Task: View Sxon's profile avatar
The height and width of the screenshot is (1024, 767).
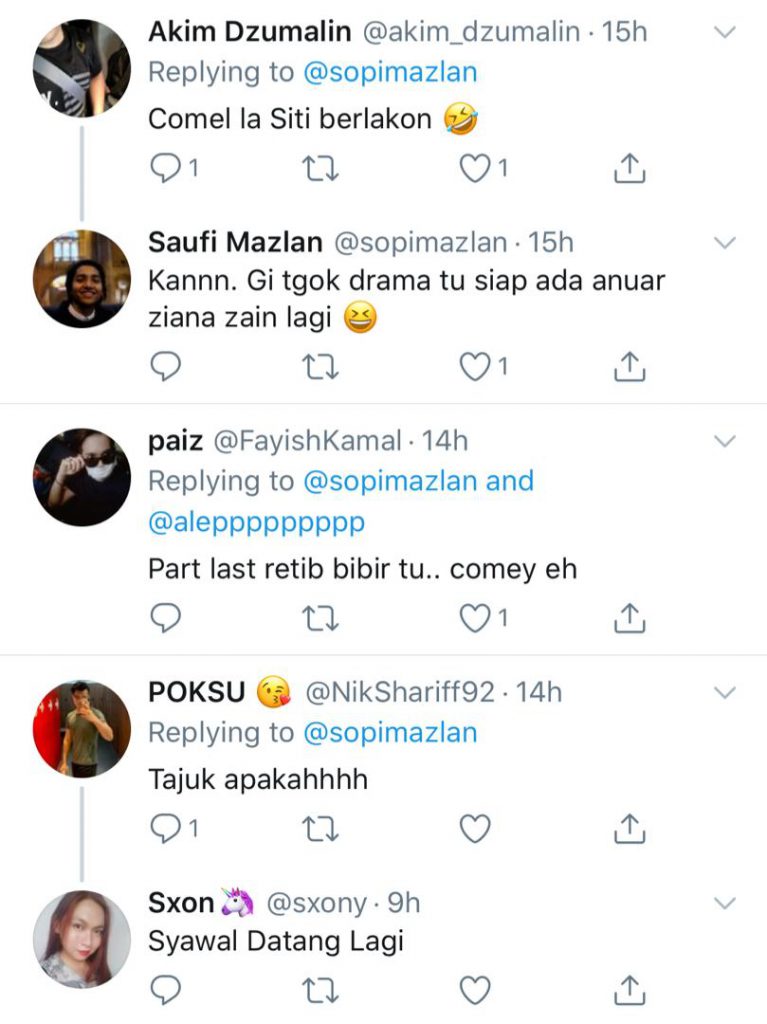Action: pos(82,939)
